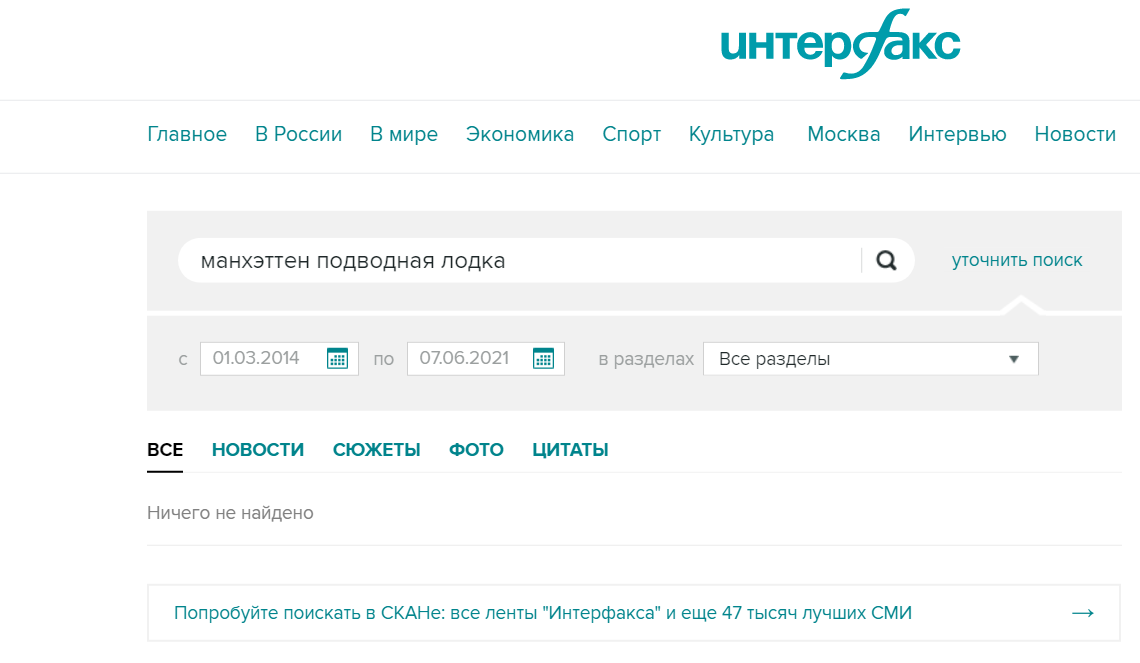
Task: Select the 'ВСЕ' results tab
Action: [165, 450]
